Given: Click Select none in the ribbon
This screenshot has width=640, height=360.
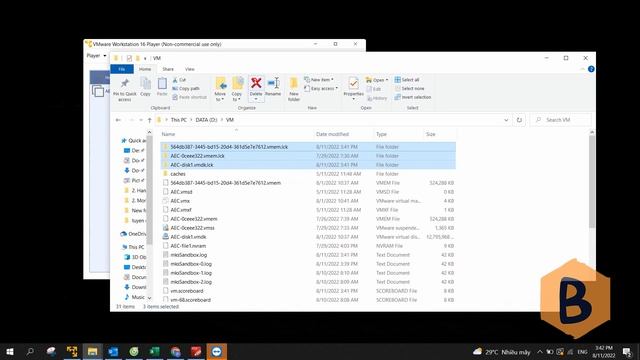Looking at the screenshot, I should coord(409,89).
